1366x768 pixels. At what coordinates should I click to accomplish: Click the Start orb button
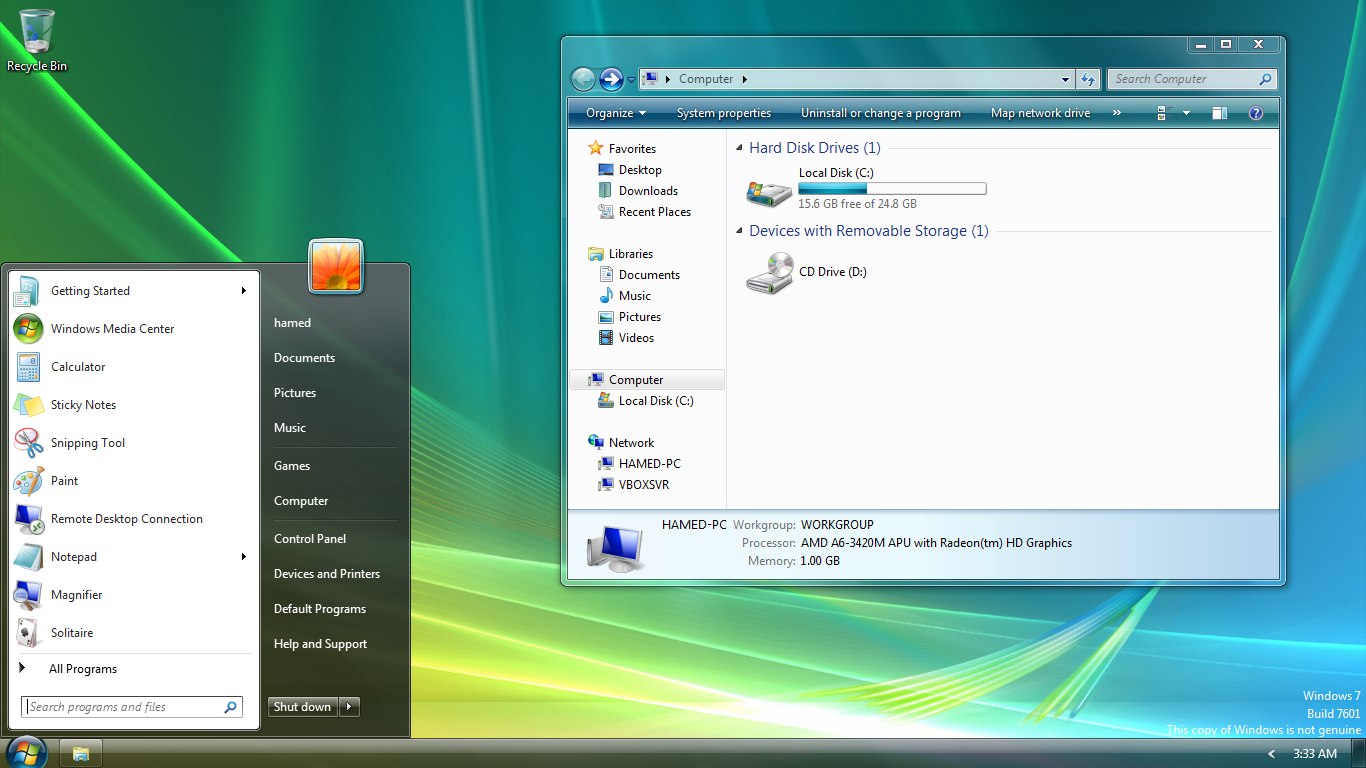point(27,753)
